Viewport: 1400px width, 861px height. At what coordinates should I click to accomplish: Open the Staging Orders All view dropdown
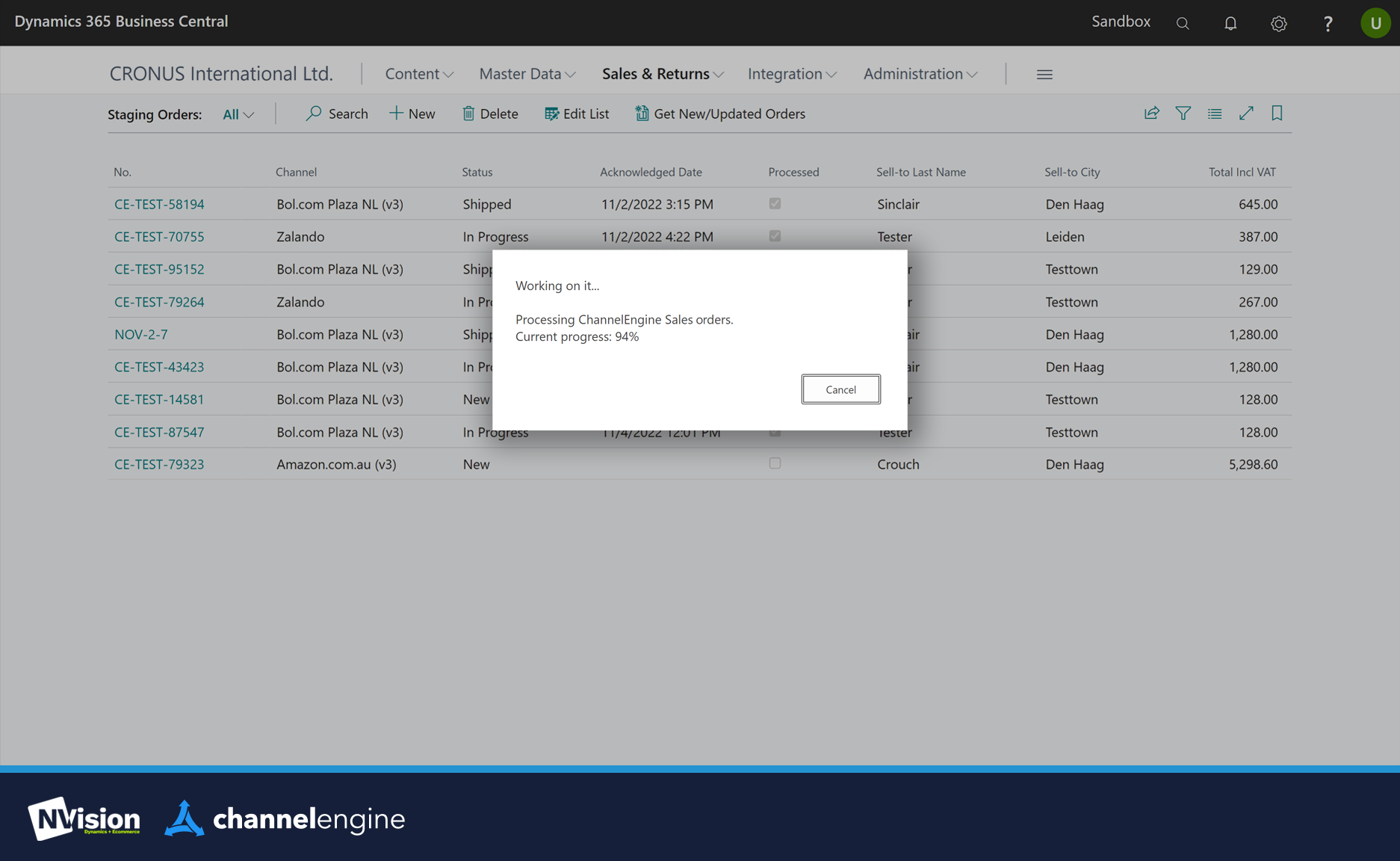pyautogui.click(x=238, y=114)
